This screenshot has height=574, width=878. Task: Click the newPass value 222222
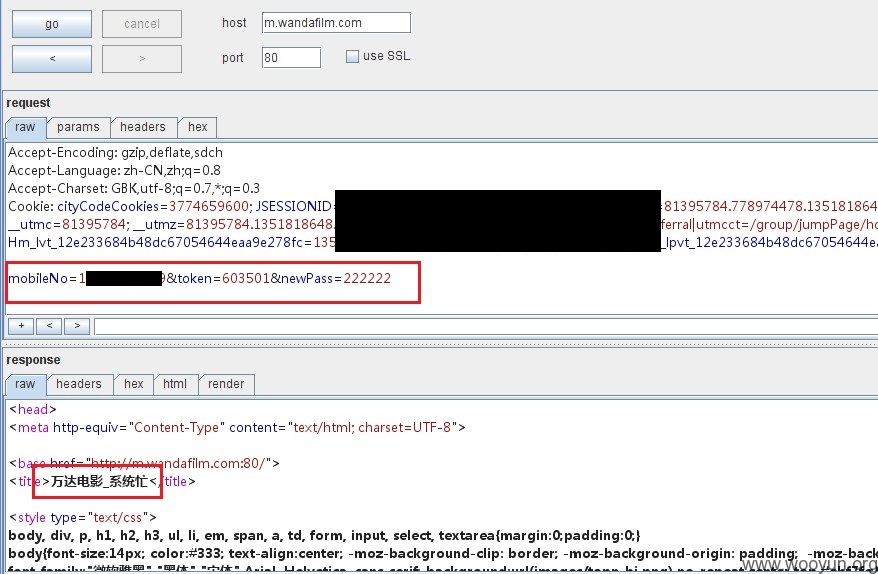(367, 279)
